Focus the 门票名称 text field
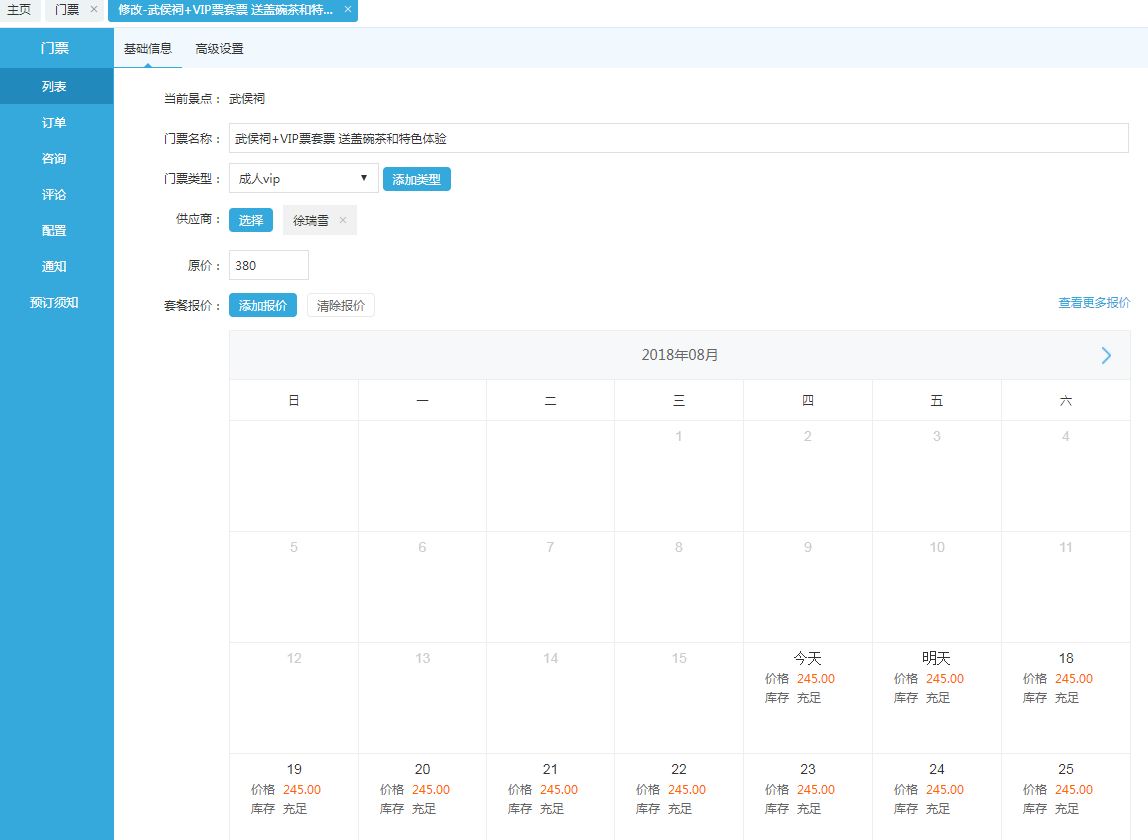 pos(678,138)
